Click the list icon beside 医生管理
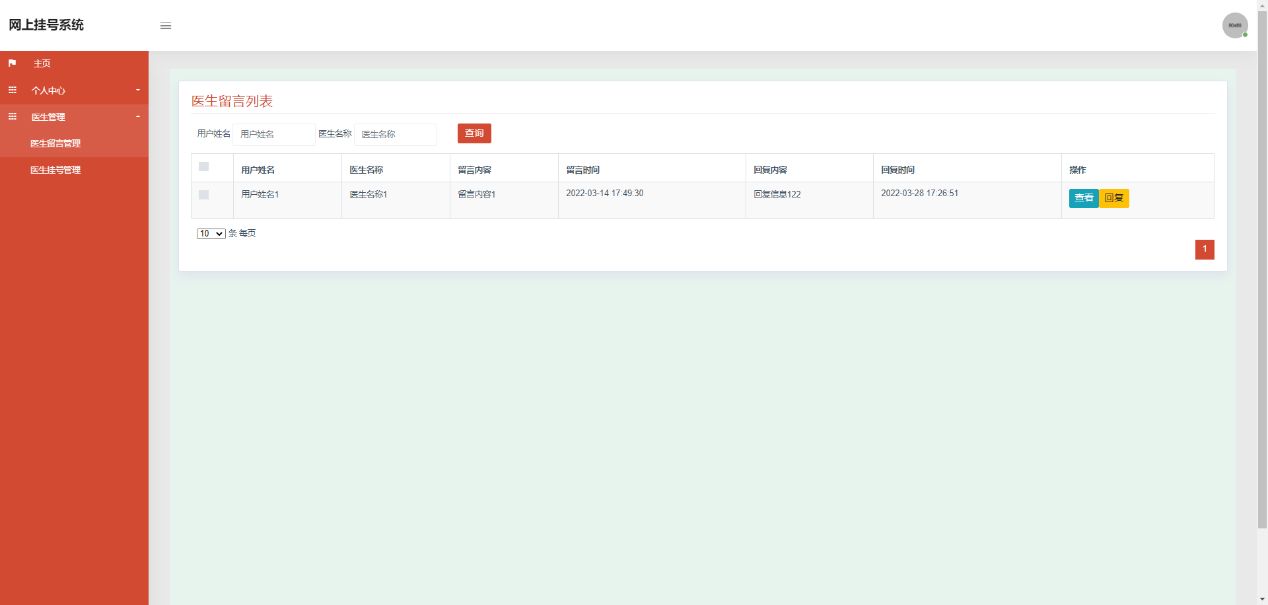Viewport: 1268px width, 605px height. click(x=12, y=117)
